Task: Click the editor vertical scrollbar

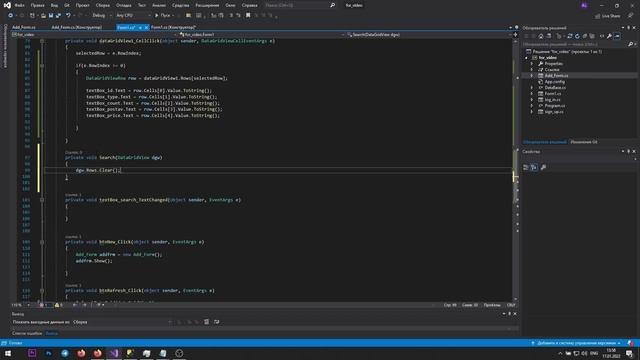Action: (516, 169)
